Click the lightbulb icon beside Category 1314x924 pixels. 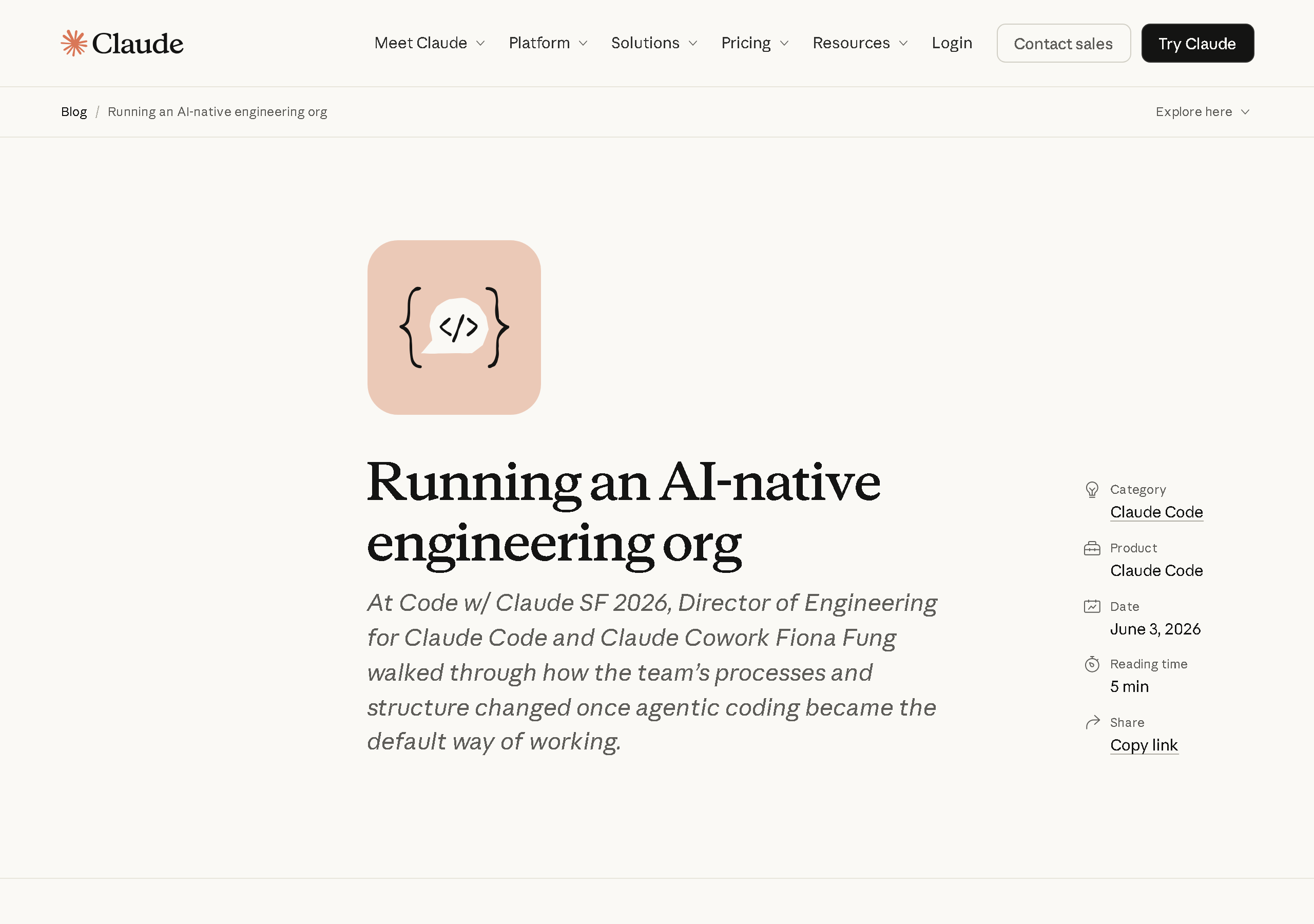tap(1092, 490)
